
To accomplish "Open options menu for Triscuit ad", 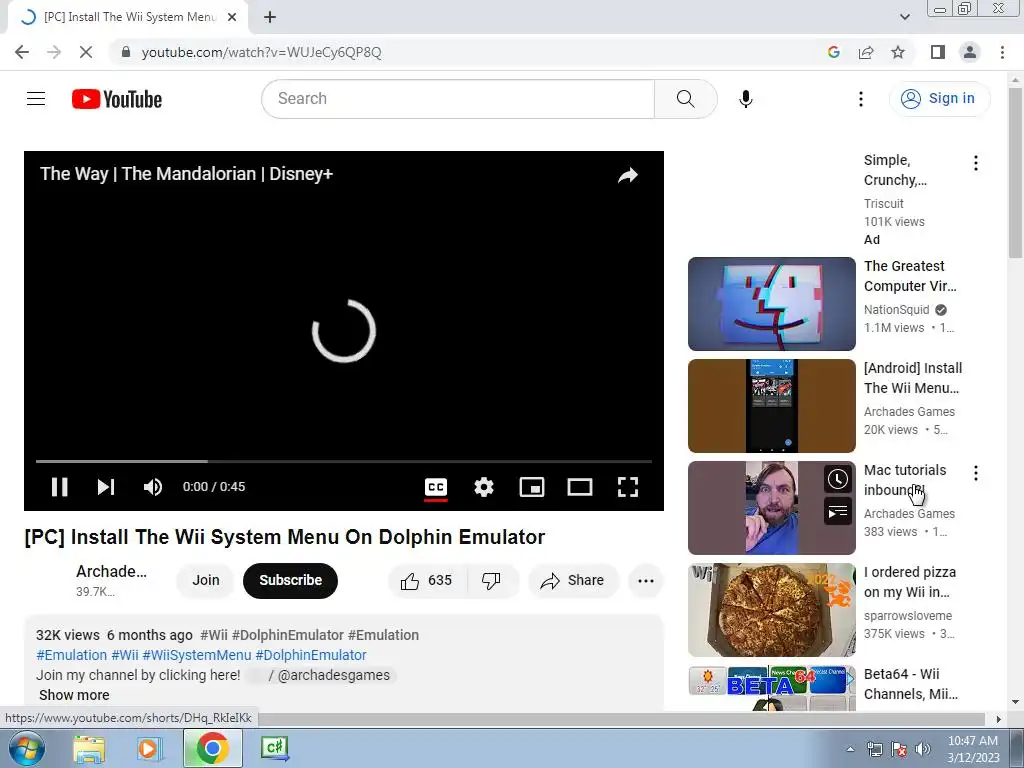I will click(976, 163).
